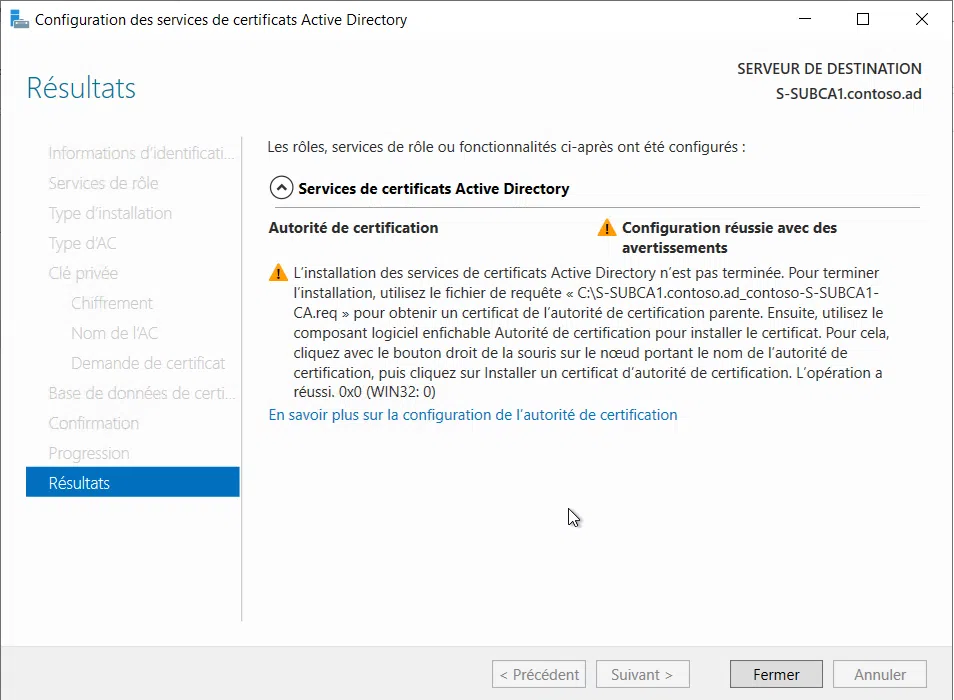
Task: Click the certificate wizard icon in the title bar
Action: [20, 19]
